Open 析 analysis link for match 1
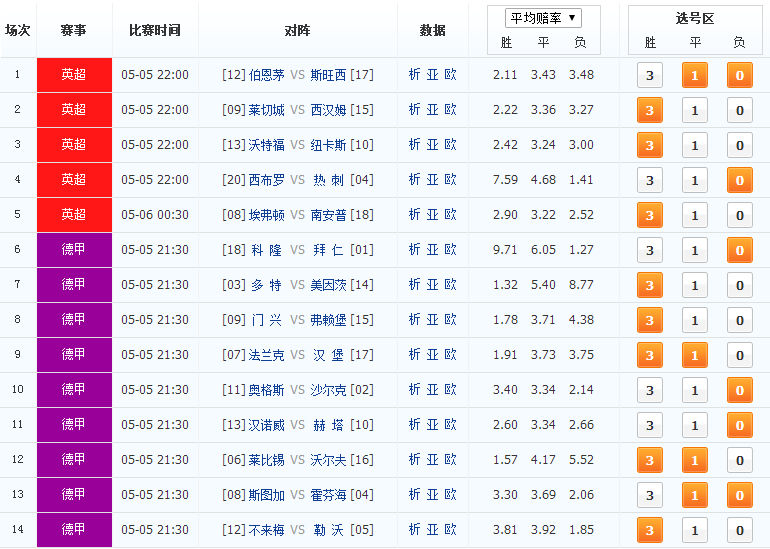 click(414, 75)
